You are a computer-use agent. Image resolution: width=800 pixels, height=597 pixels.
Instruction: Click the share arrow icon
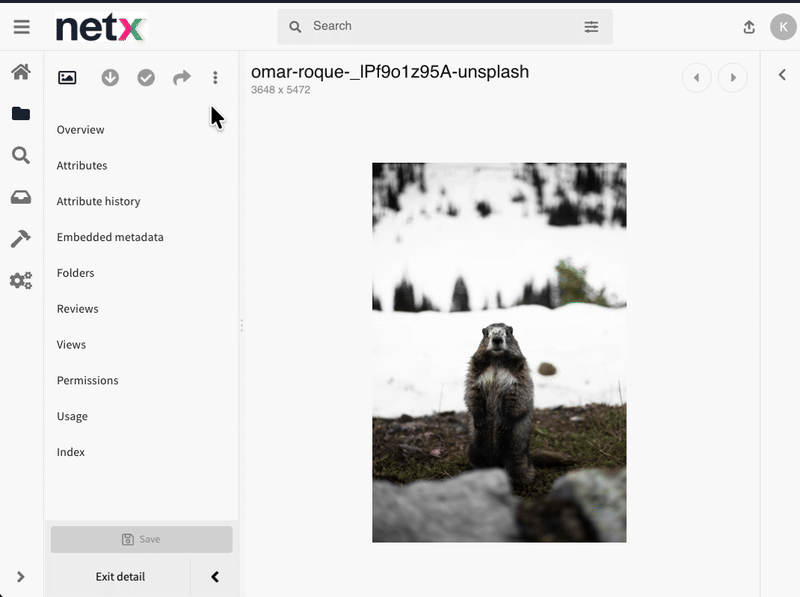[x=181, y=78]
